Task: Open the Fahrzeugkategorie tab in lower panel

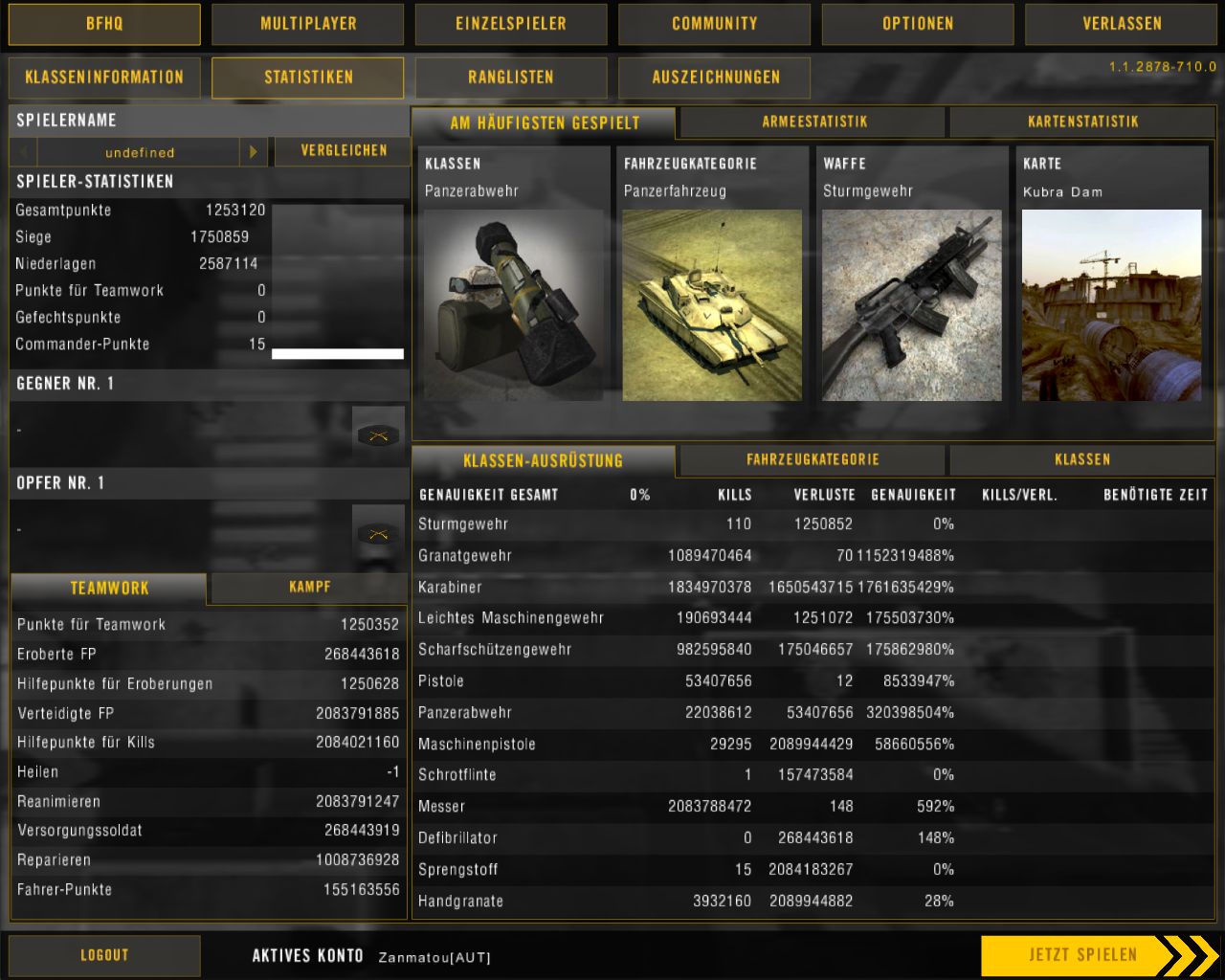Action: click(x=813, y=459)
